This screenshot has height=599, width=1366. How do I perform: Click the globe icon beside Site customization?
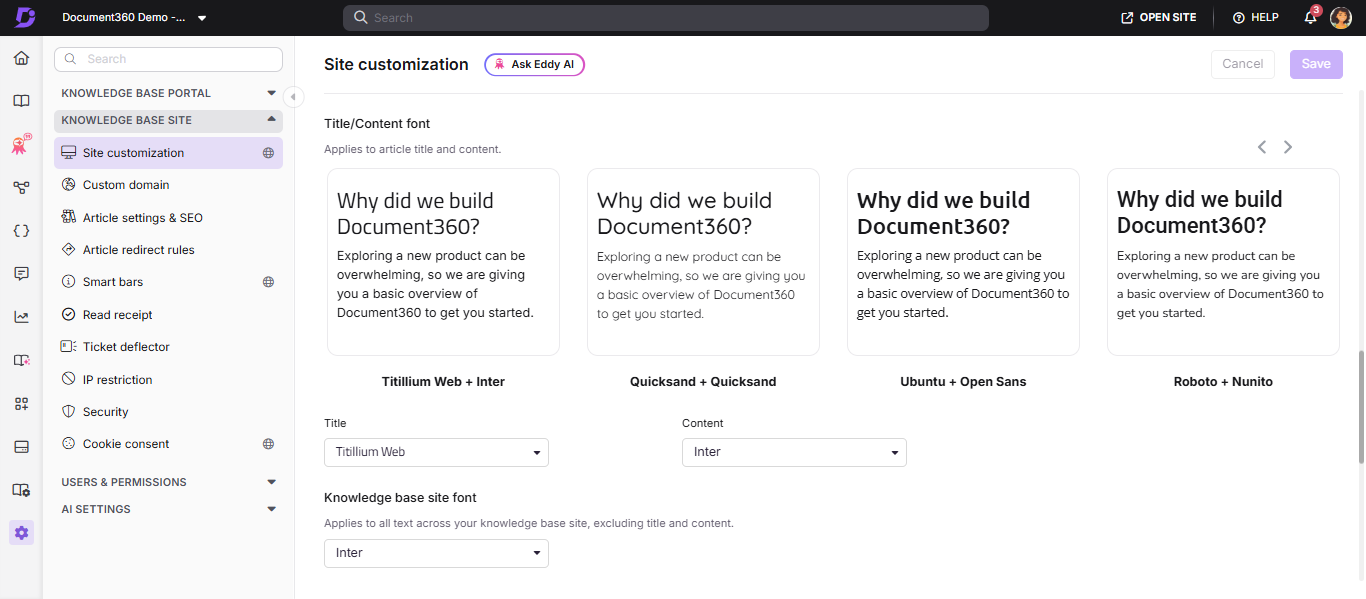tap(268, 153)
